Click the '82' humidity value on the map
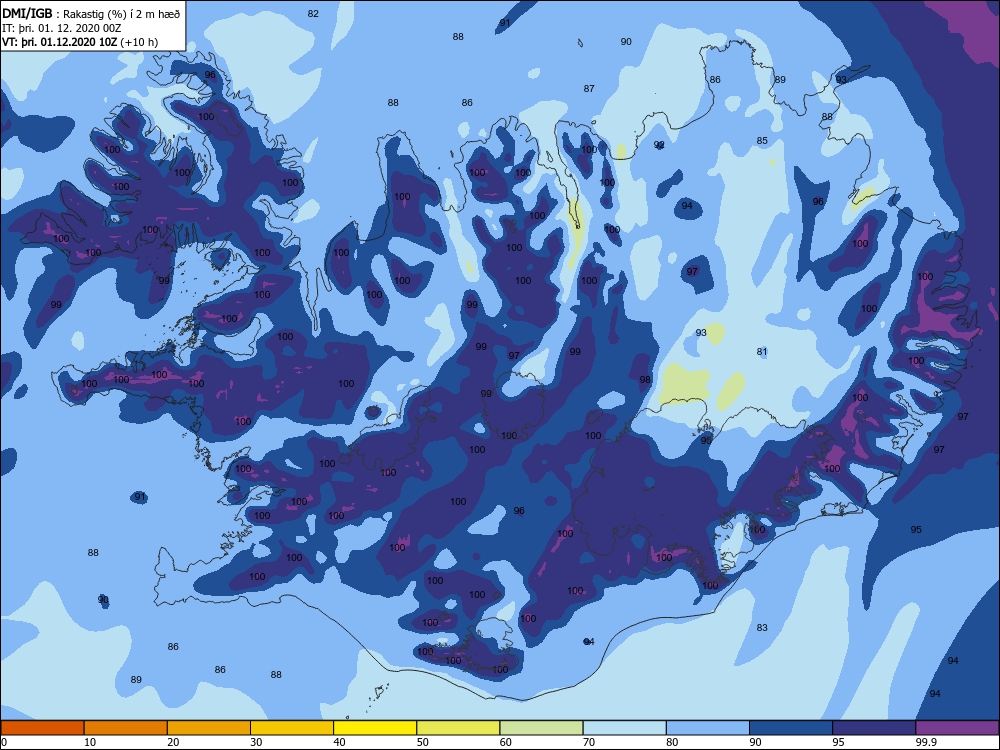 [312, 13]
